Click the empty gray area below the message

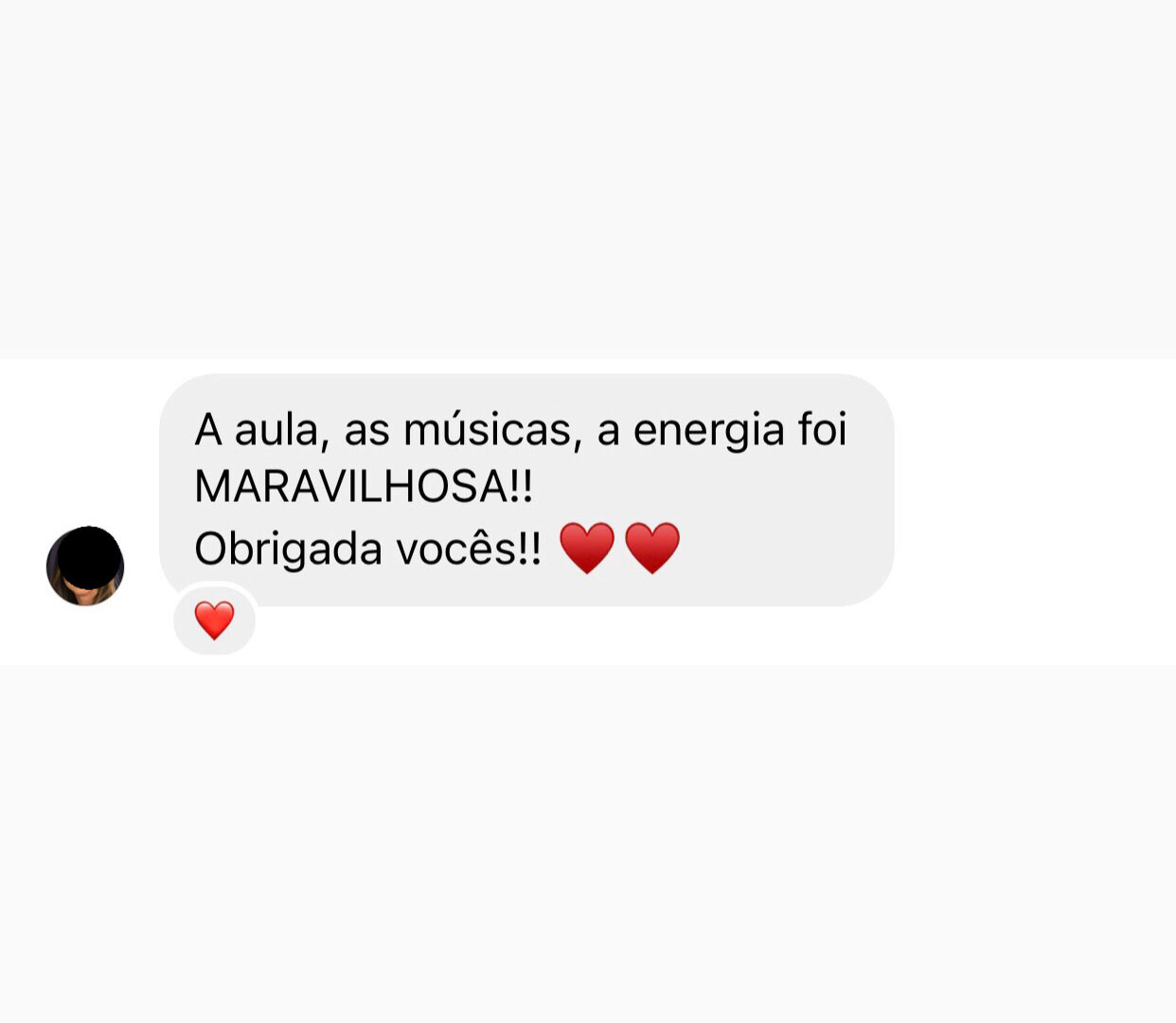point(588,843)
